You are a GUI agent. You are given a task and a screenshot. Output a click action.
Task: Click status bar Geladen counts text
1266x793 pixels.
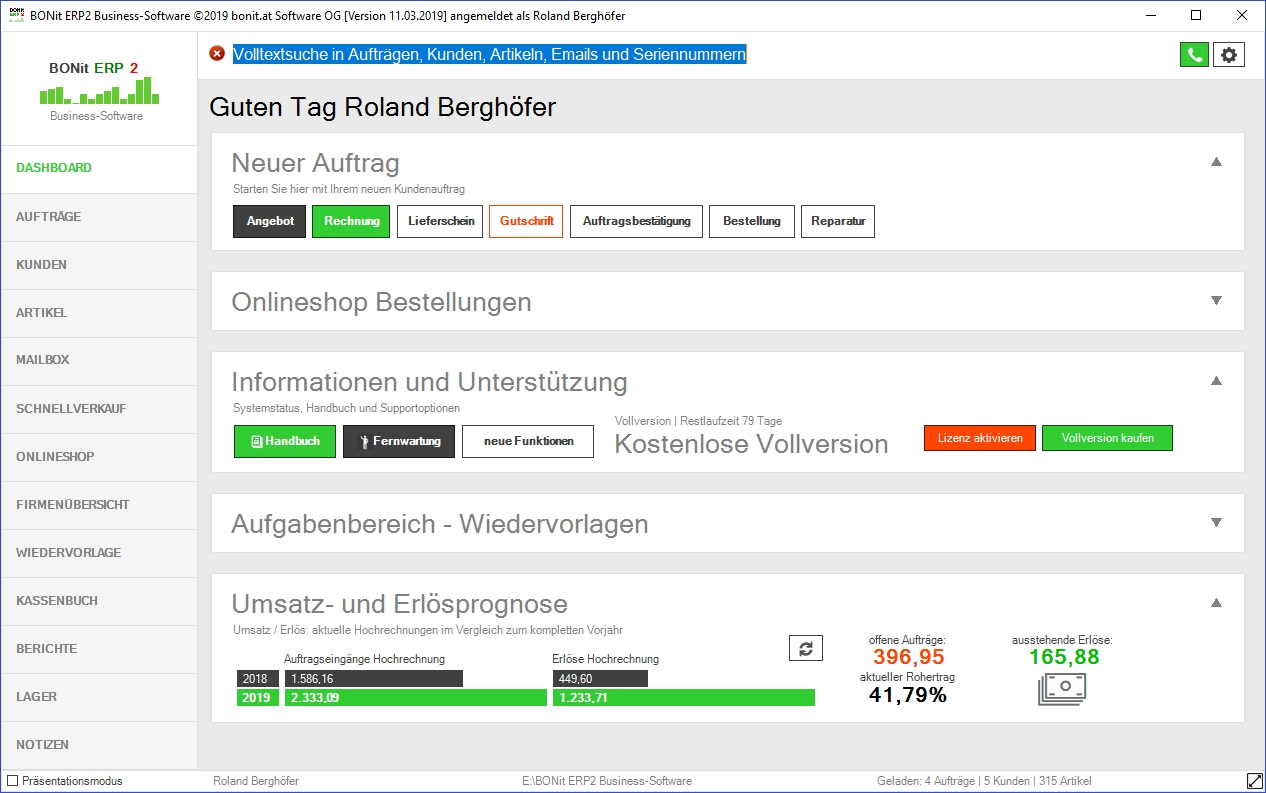click(984, 781)
